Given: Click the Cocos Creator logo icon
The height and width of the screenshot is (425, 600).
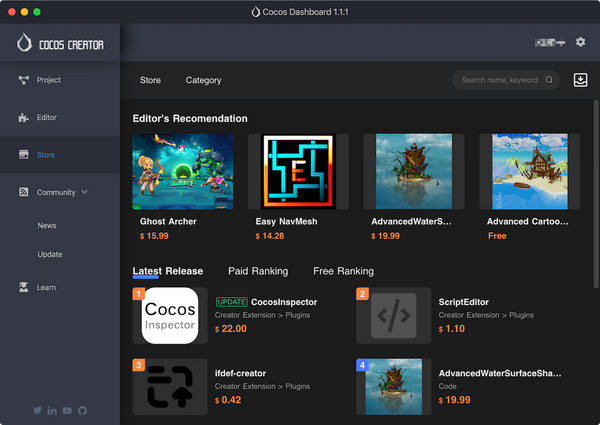Looking at the screenshot, I should pos(24,42).
